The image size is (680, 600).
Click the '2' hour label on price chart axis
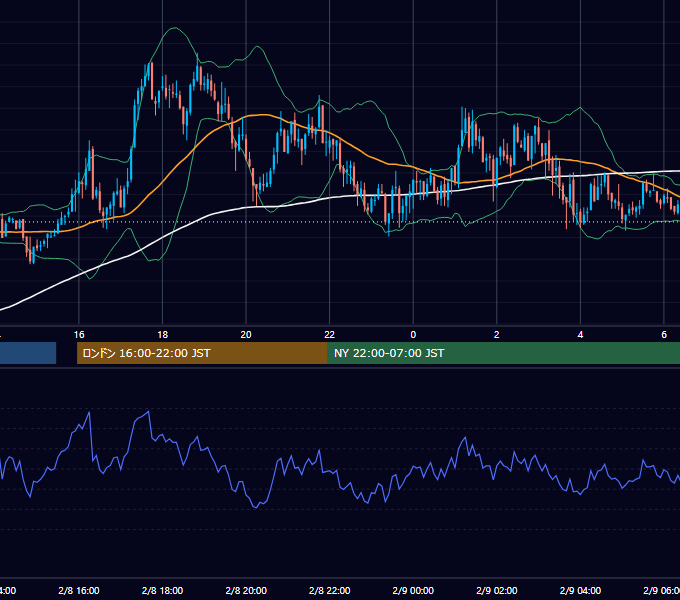pyautogui.click(x=497, y=335)
